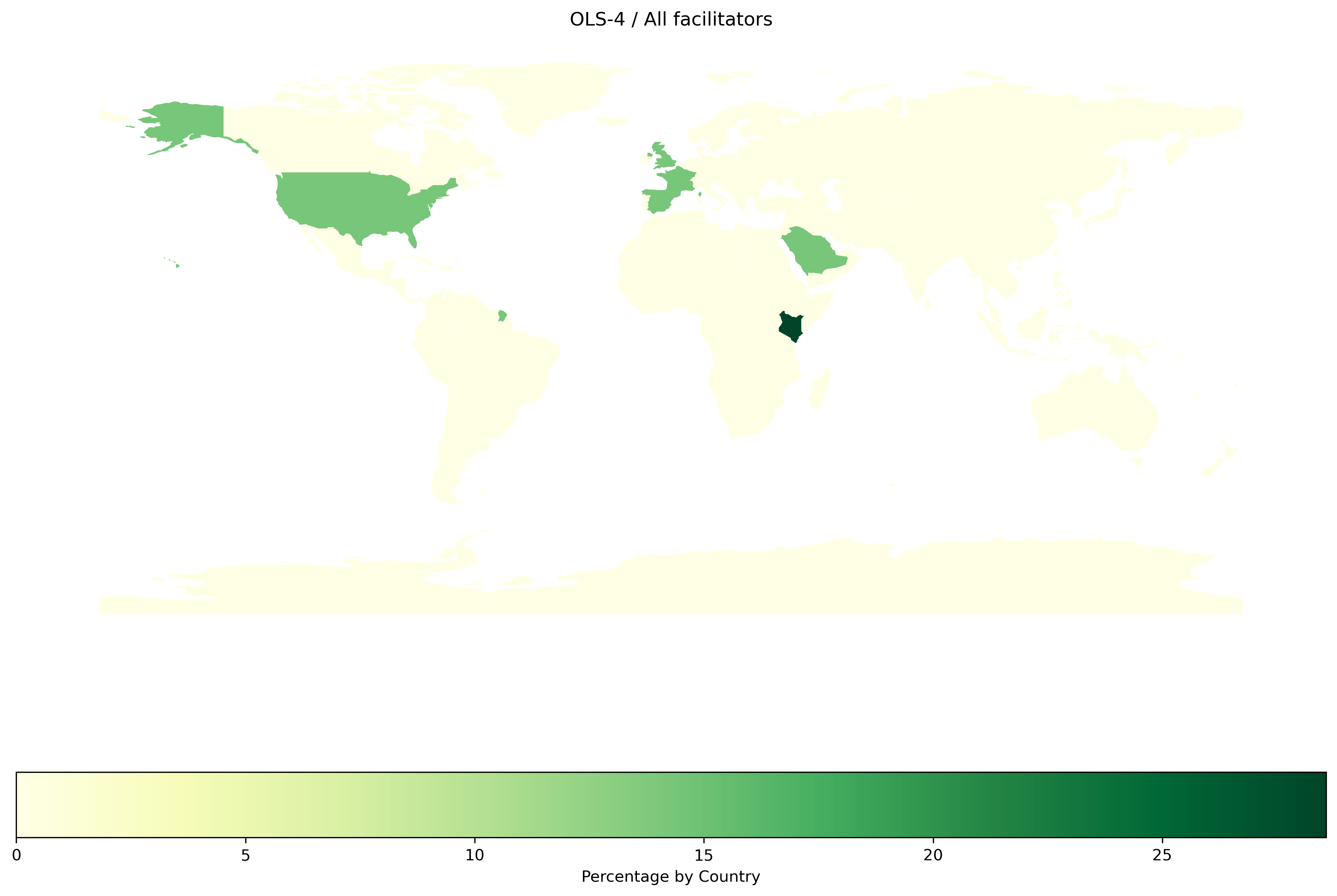Select the green contiguous United States region
Viewport: 1337px width, 896px height.
click(x=354, y=203)
